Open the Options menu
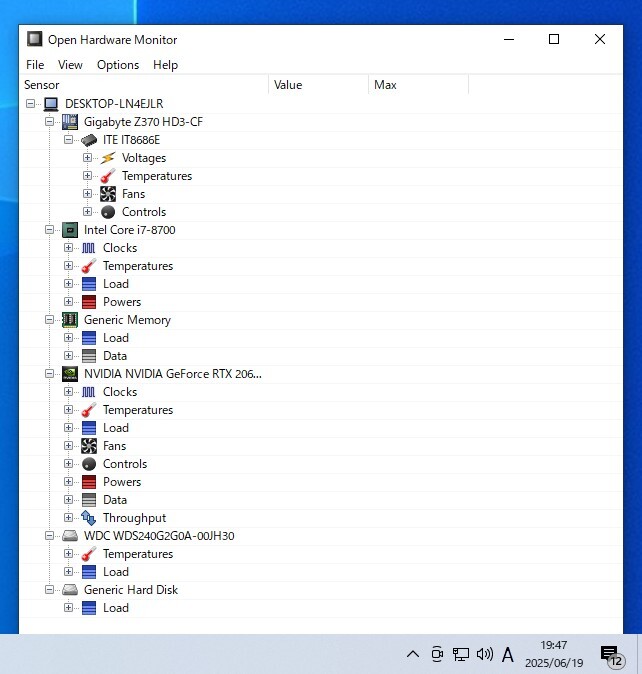Image resolution: width=642 pixels, height=674 pixels. click(x=118, y=65)
